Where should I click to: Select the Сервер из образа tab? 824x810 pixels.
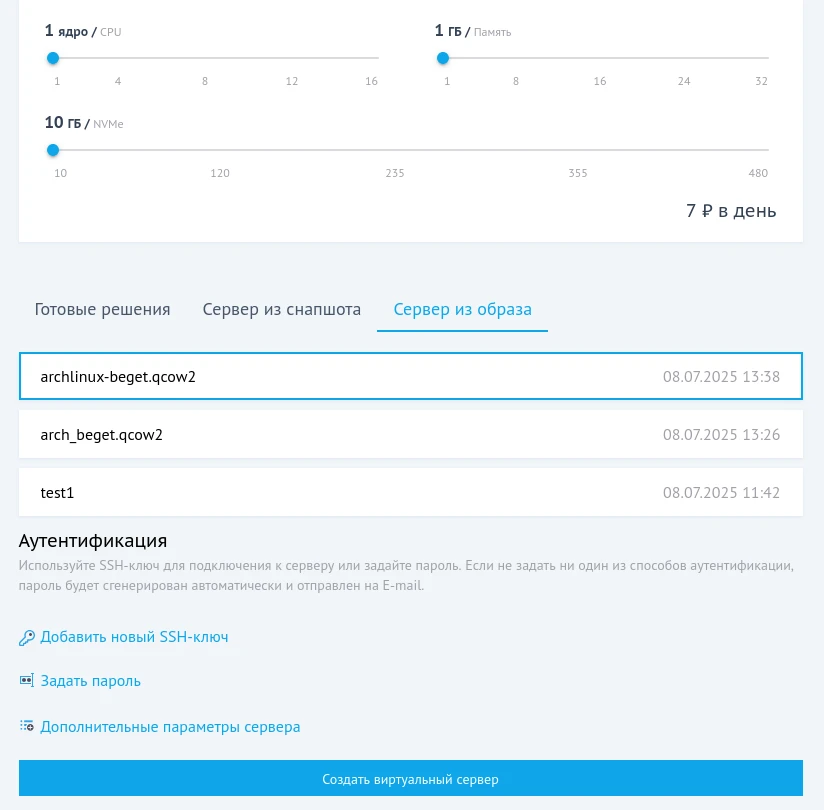[x=462, y=309]
